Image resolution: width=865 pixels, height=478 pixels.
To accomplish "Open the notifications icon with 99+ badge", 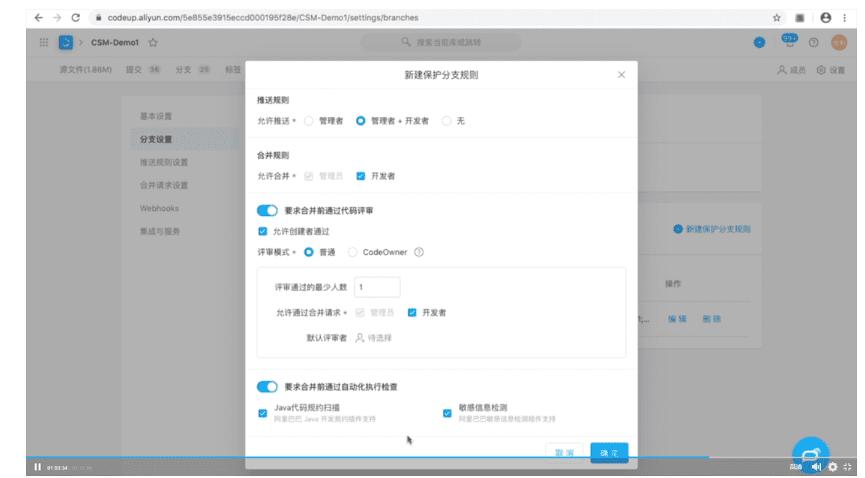I will coord(789,41).
